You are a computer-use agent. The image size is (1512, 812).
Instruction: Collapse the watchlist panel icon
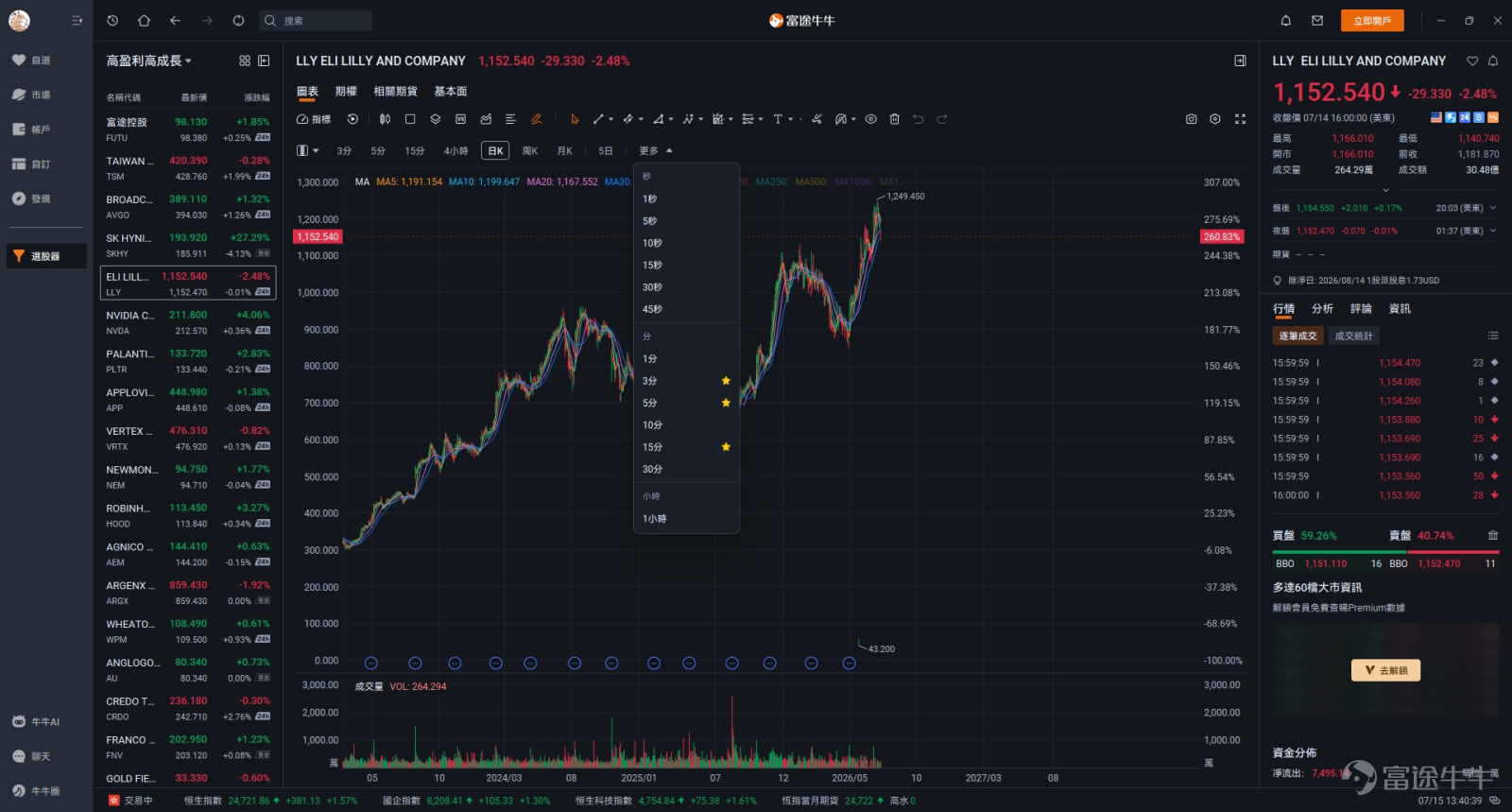tap(264, 60)
